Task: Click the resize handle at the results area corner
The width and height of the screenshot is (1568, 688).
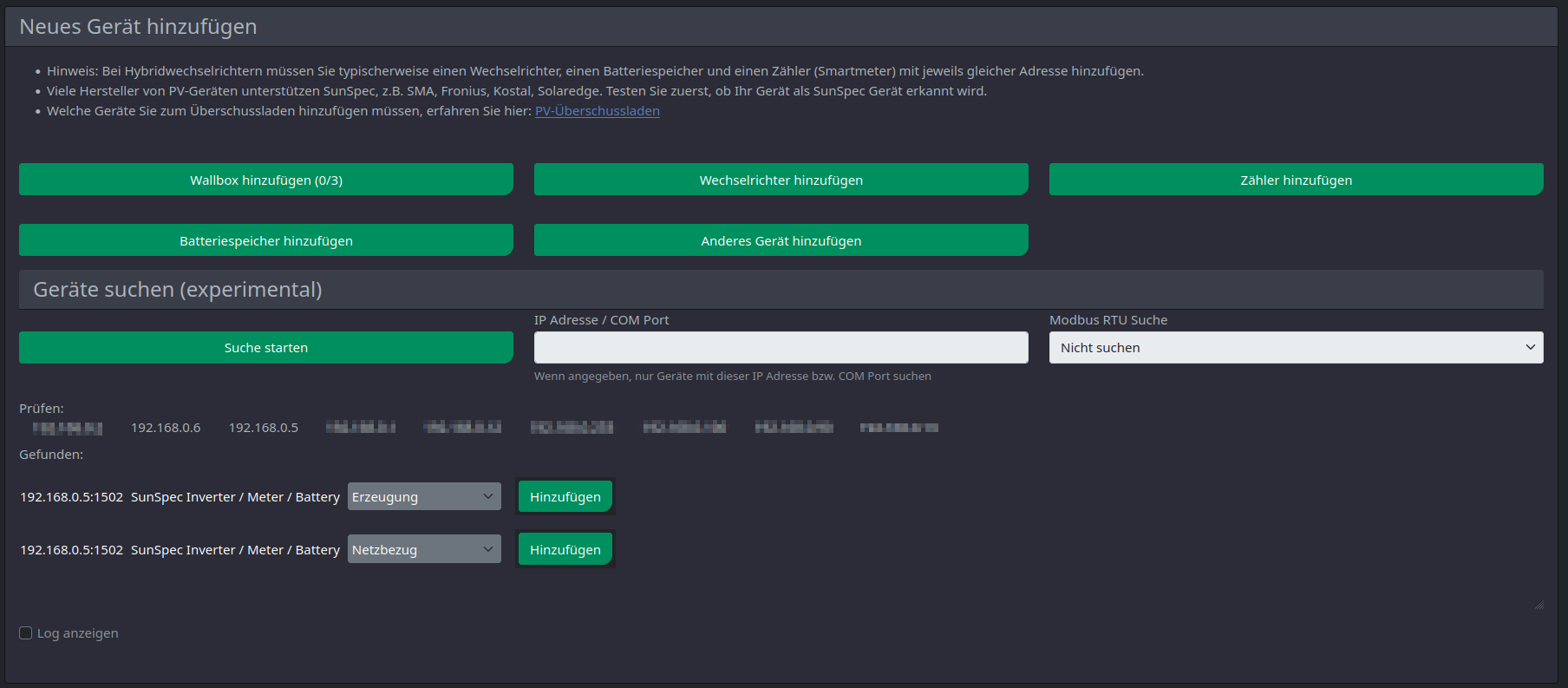Action: click(1539, 605)
